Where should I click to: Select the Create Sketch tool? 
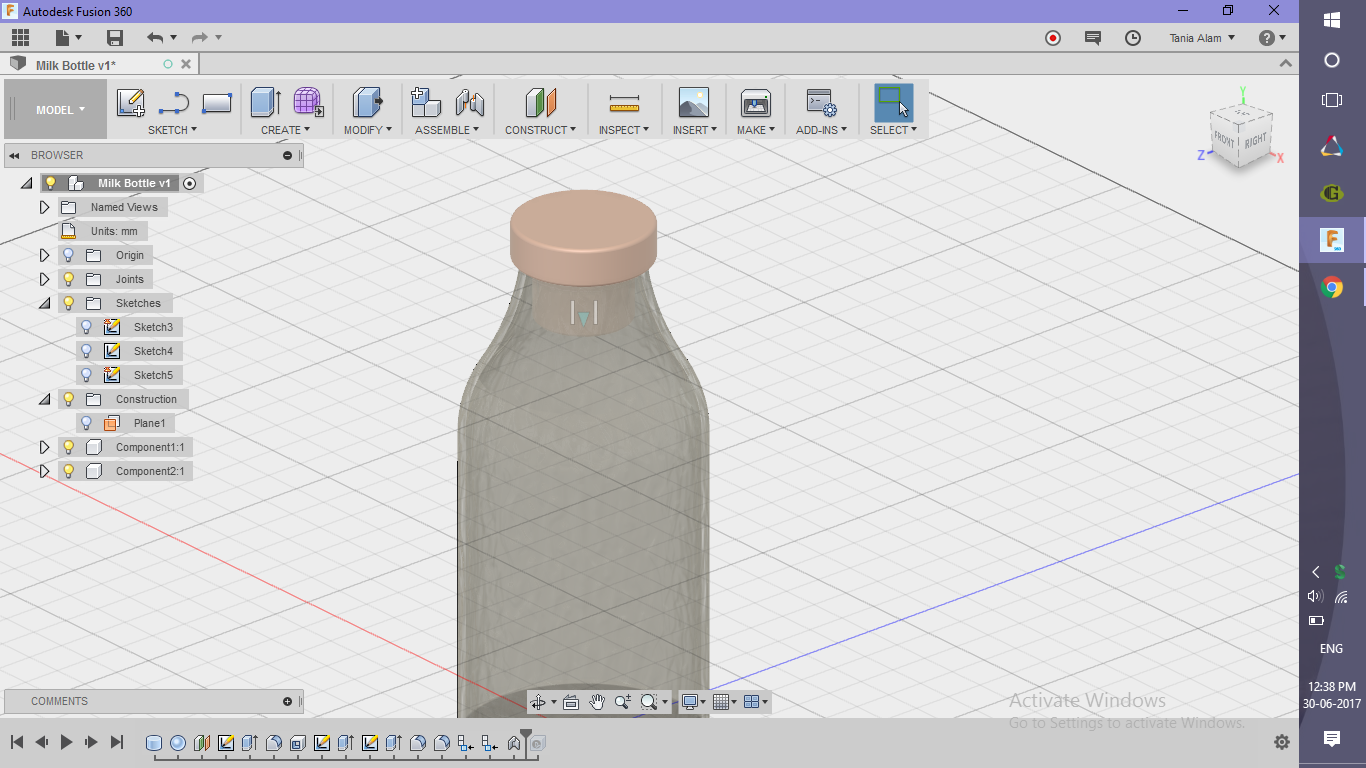[x=131, y=103]
